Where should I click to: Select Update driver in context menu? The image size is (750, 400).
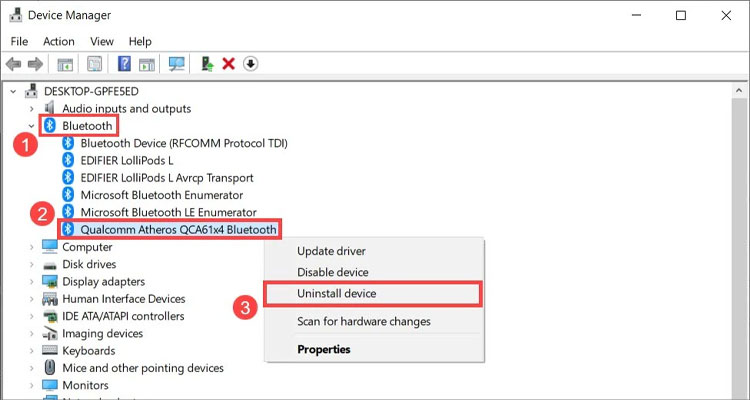[331, 251]
